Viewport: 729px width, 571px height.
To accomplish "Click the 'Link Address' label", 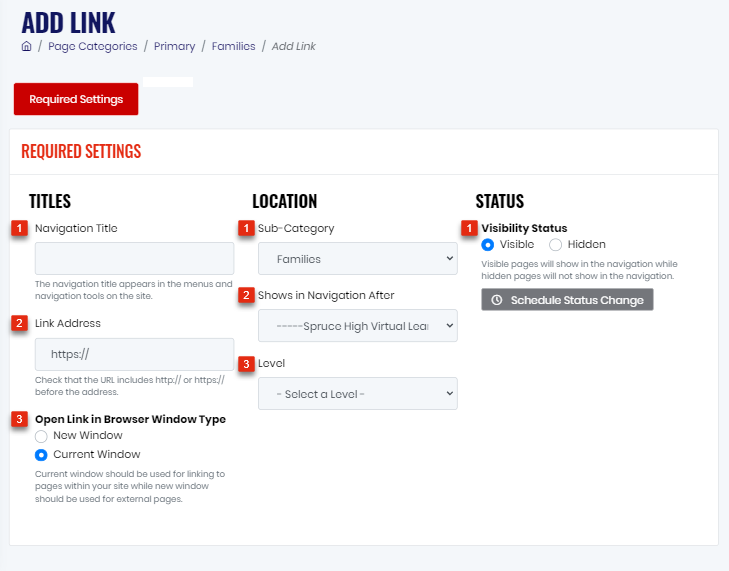I will (68, 323).
